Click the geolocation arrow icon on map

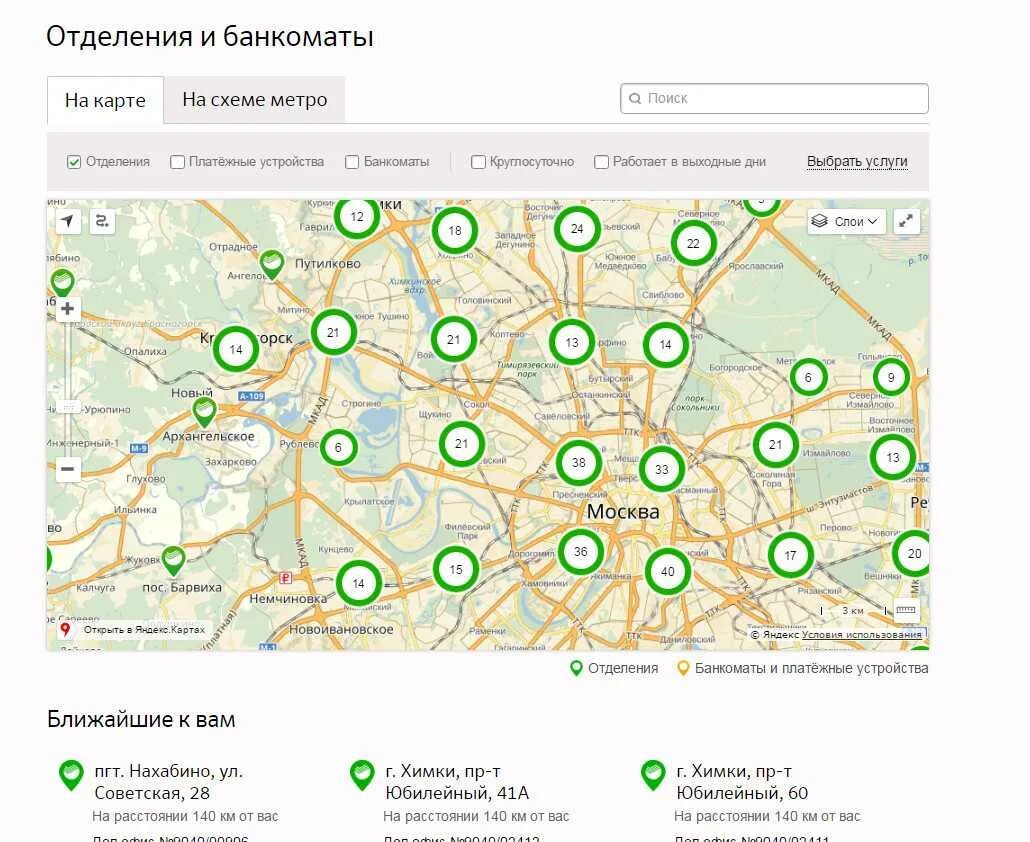(68, 221)
